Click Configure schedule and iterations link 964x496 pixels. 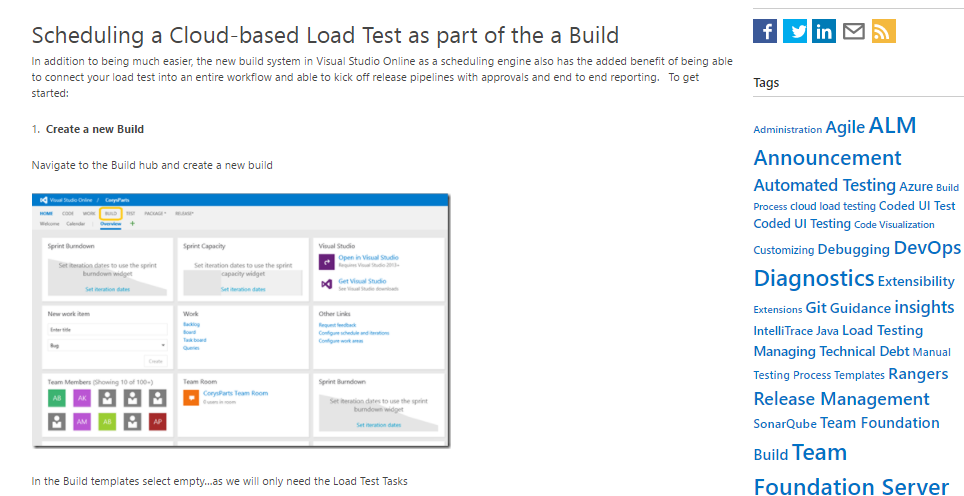354,333
